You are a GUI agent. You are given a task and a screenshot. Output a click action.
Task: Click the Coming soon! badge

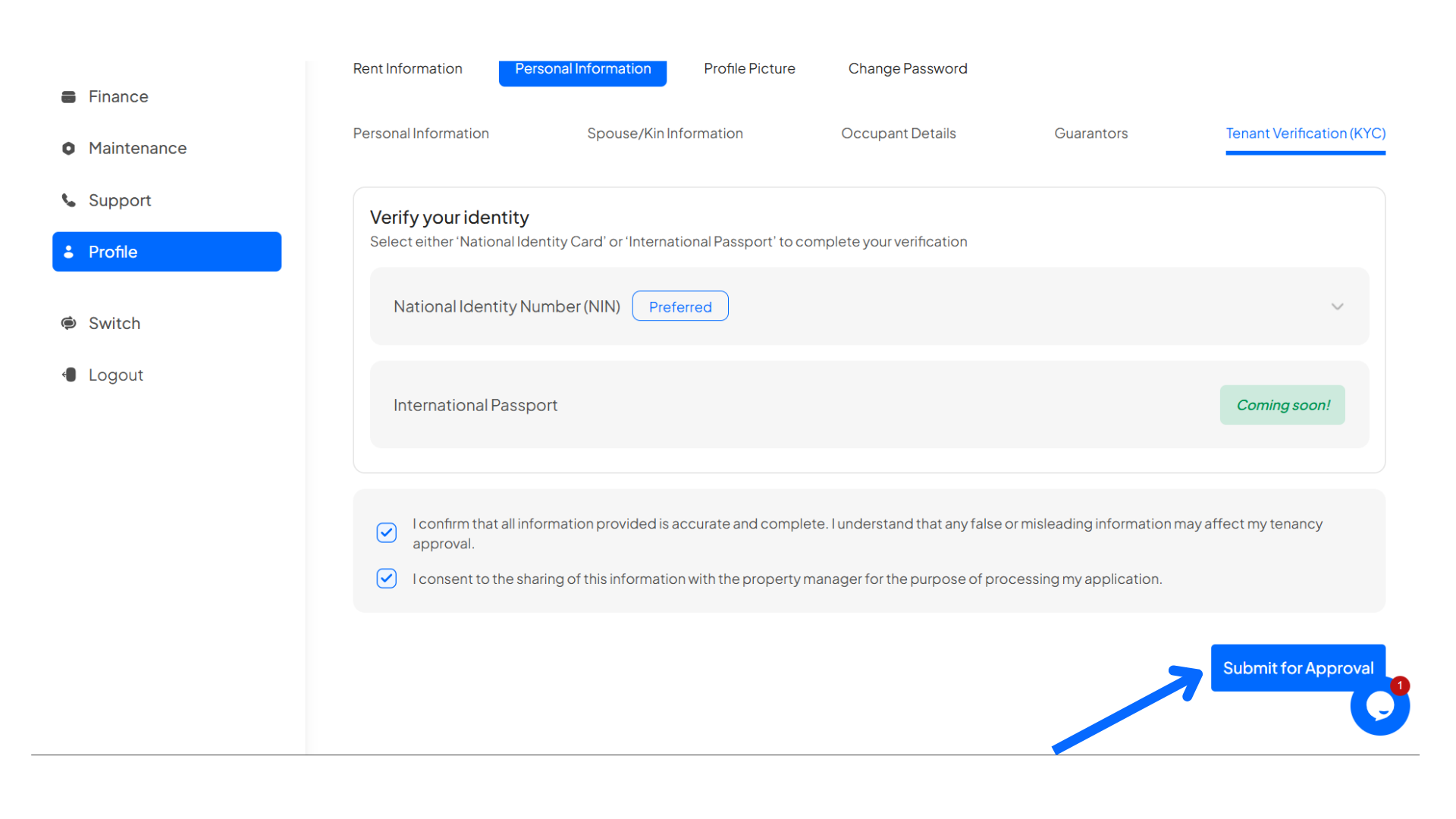(1282, 405)
